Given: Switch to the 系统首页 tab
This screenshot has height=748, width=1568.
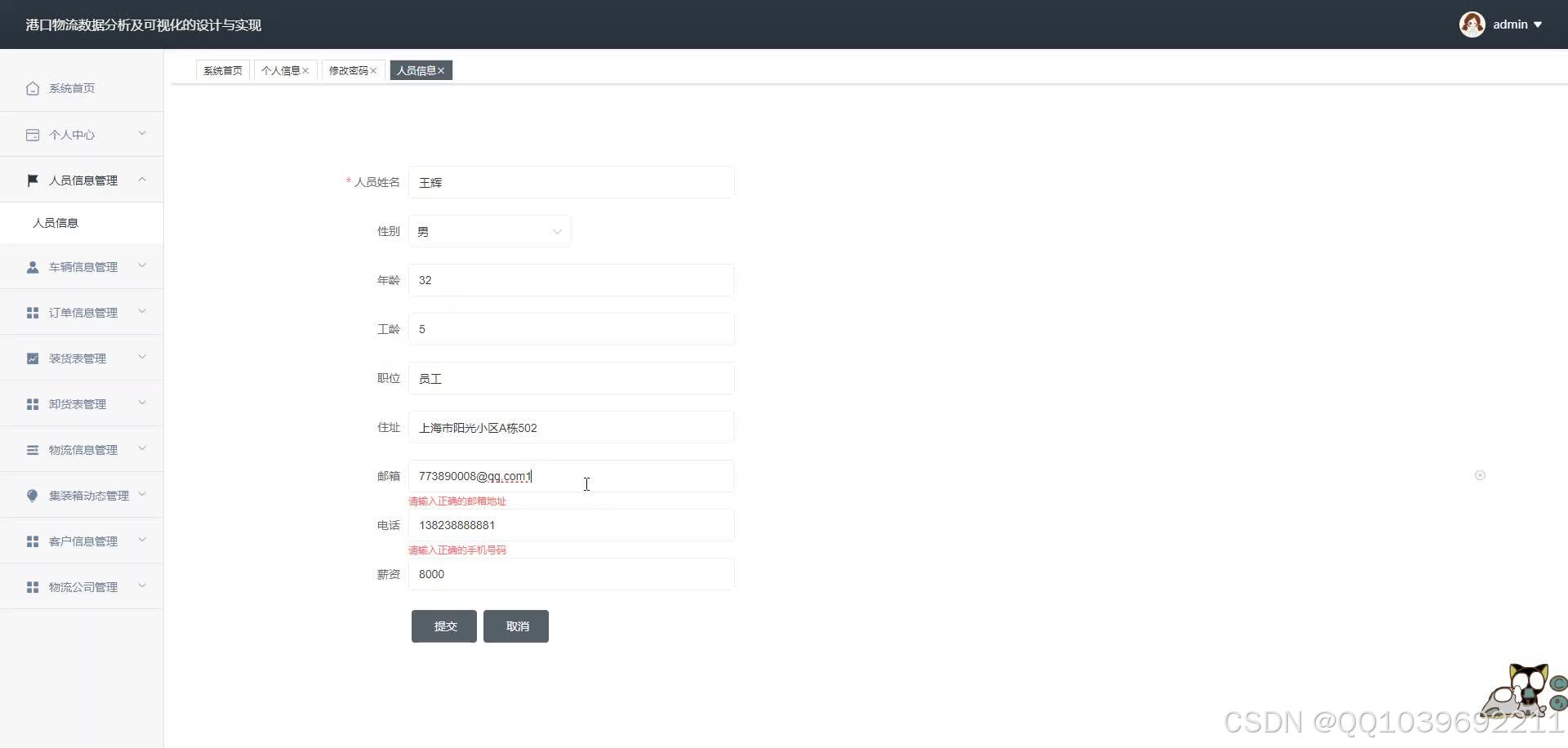Looking at the screenshot, I should click(x=223, y=71).
